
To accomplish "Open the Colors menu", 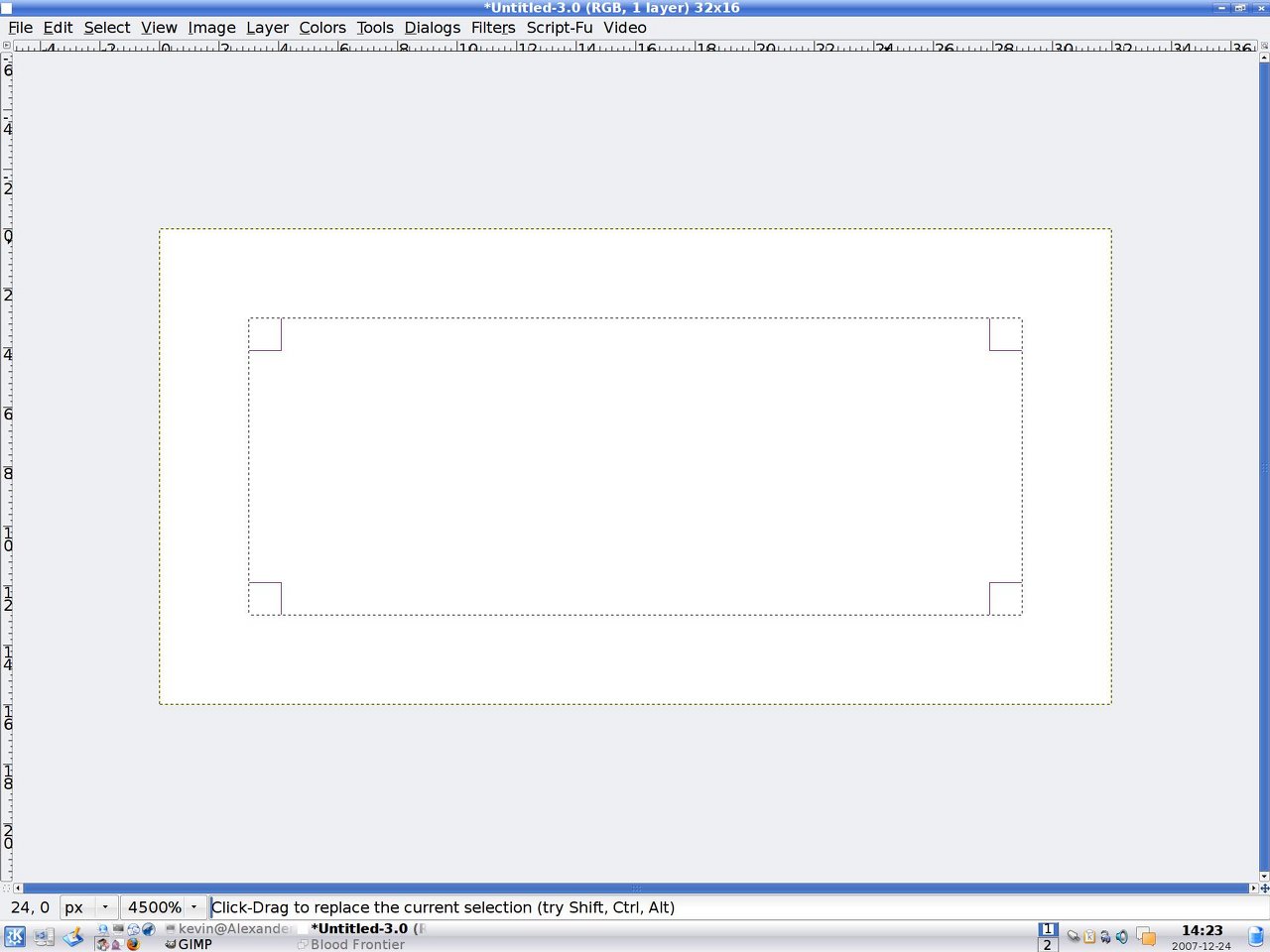I will pyautogui.click(x=322, y=28).
